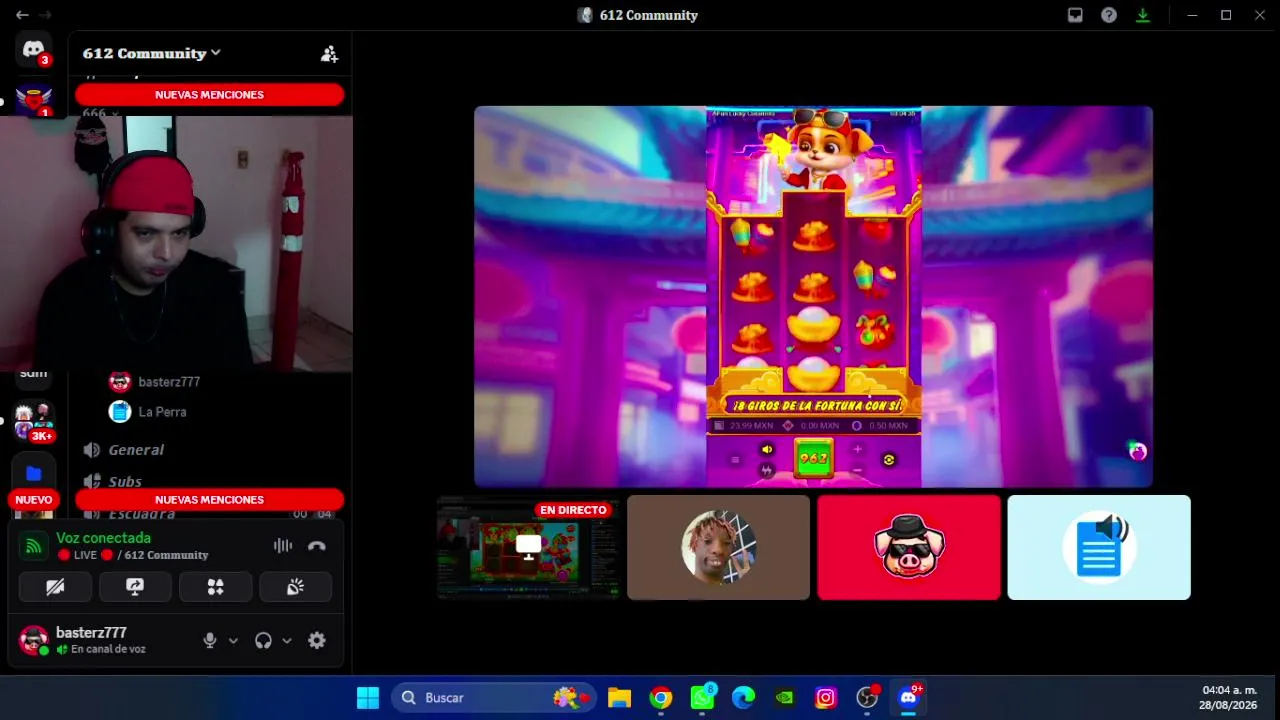Expand the 612 Community server menu

[x=152, y=54]
